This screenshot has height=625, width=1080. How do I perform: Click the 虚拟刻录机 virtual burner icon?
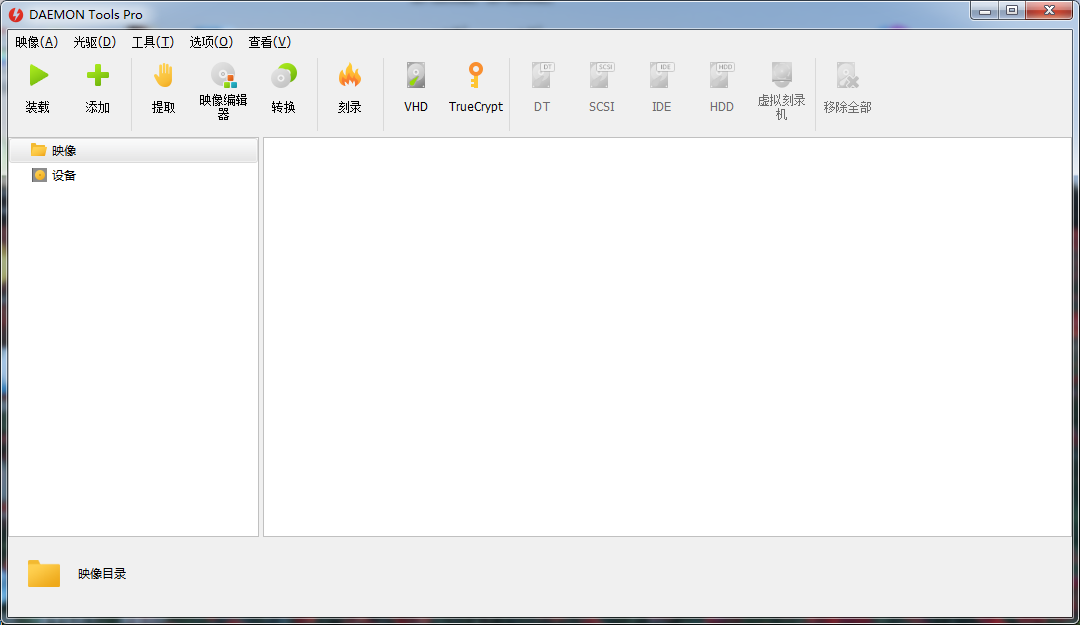click(782, 74)
